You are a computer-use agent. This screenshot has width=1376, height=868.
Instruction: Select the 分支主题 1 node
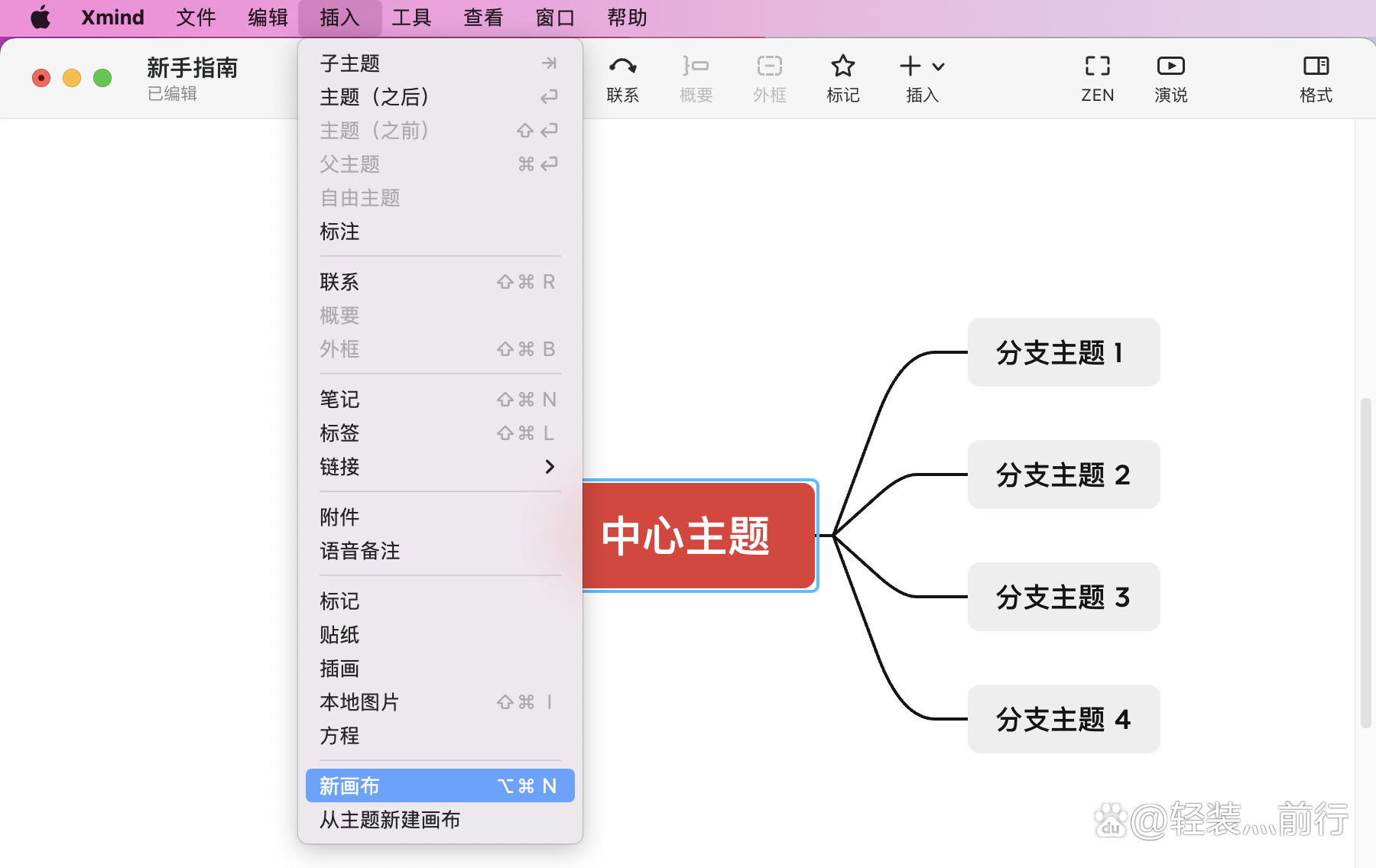coord(1063,352)
